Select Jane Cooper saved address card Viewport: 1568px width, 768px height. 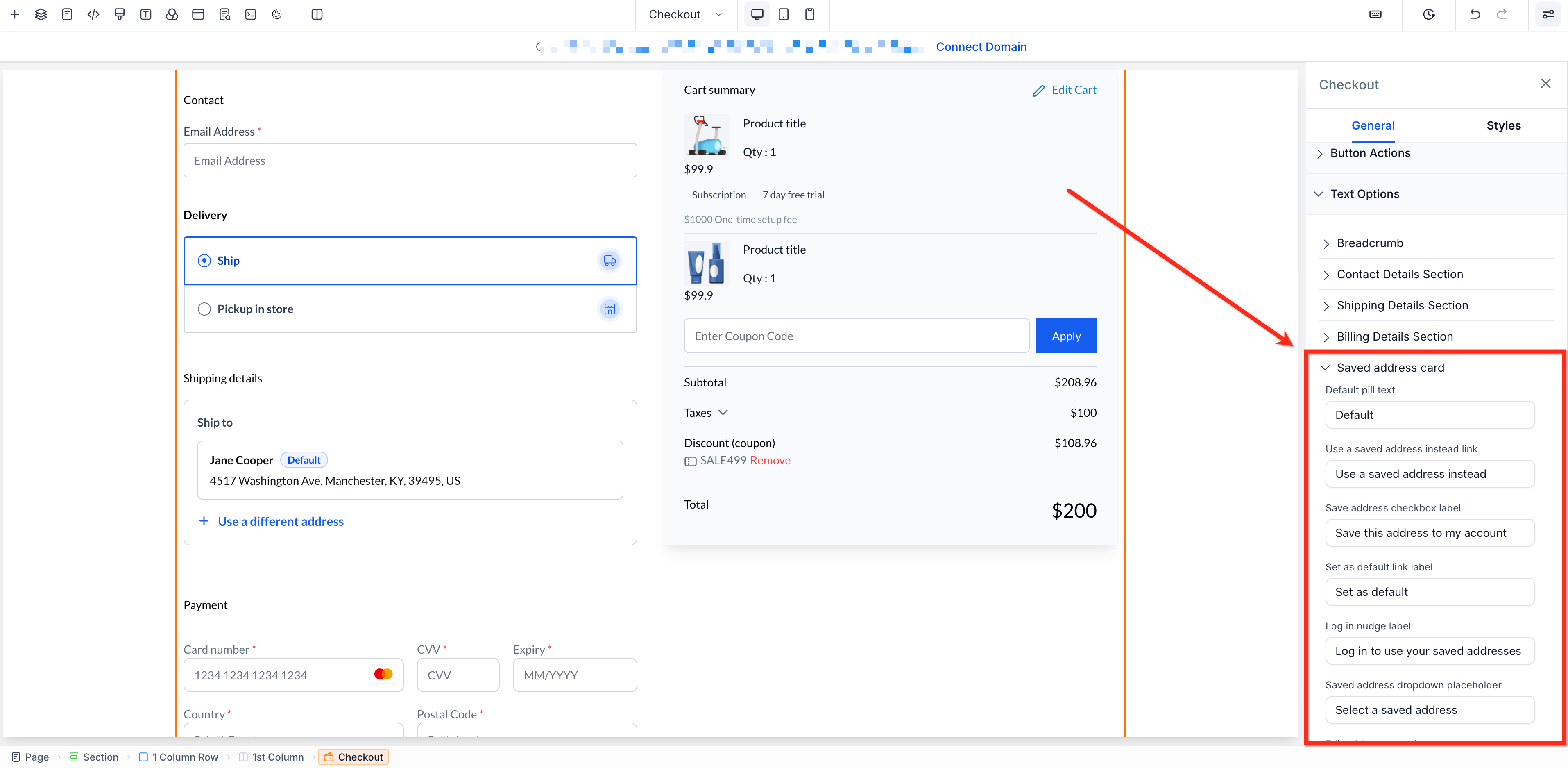pos(410,470)
